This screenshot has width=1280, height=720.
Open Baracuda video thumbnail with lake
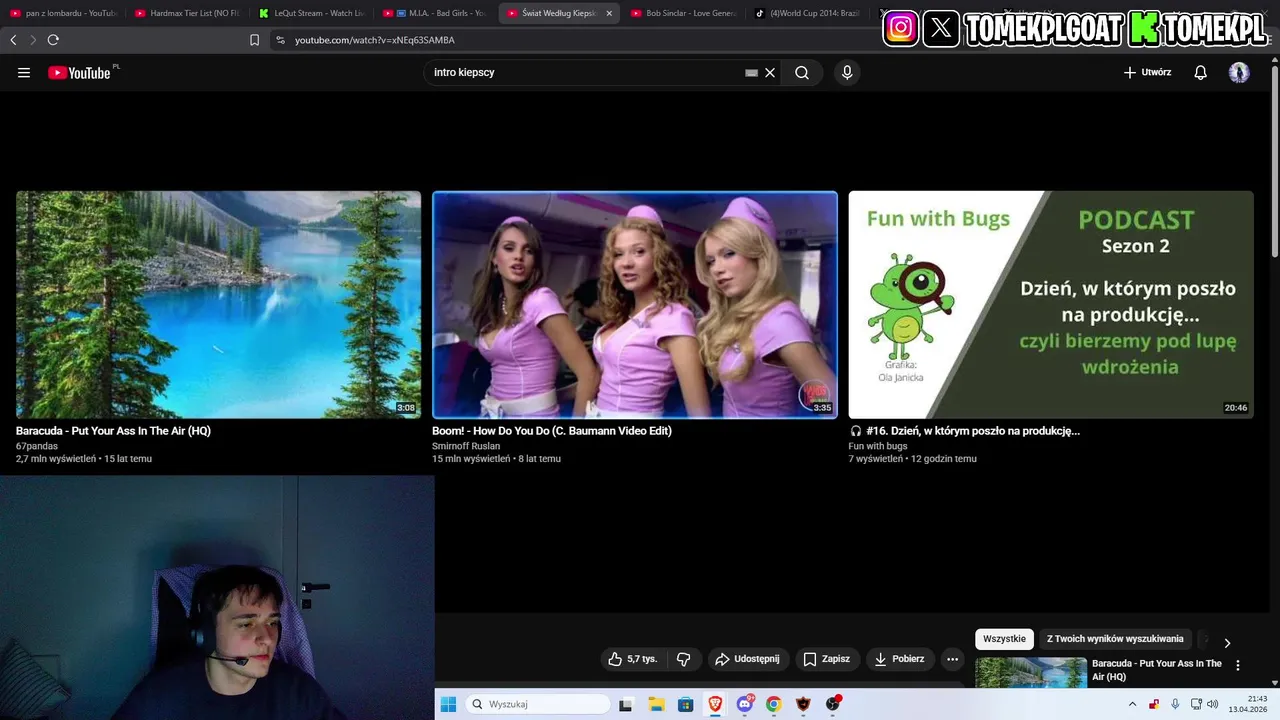(218, 304)
